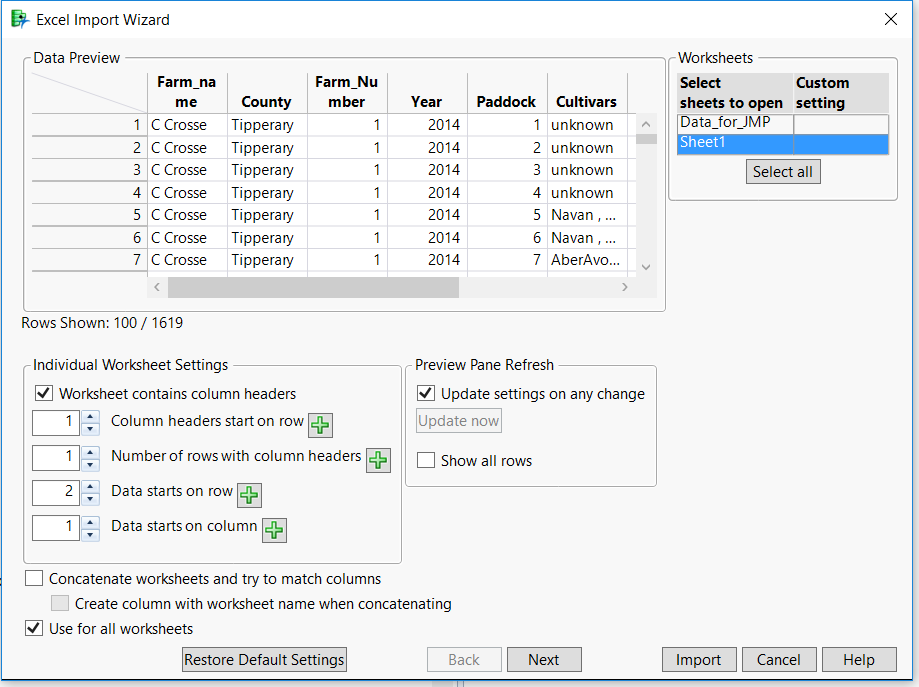Viewport: 919px width, 687px height.
Task: Click the Import button
Action: coord(698,660)
